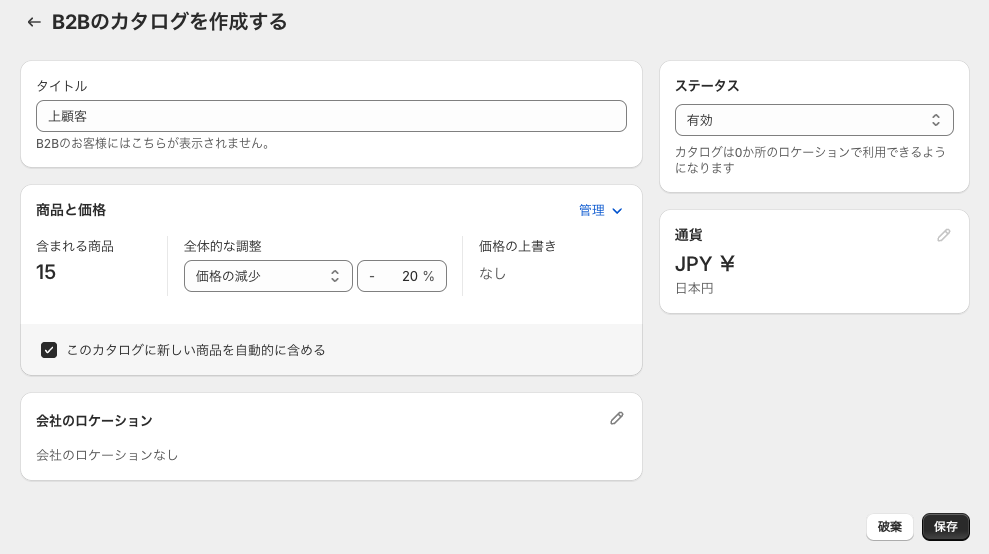Click the このカタログに新しい商品を自動的に含める label
The image size is (989, 554).
(196, 350)
